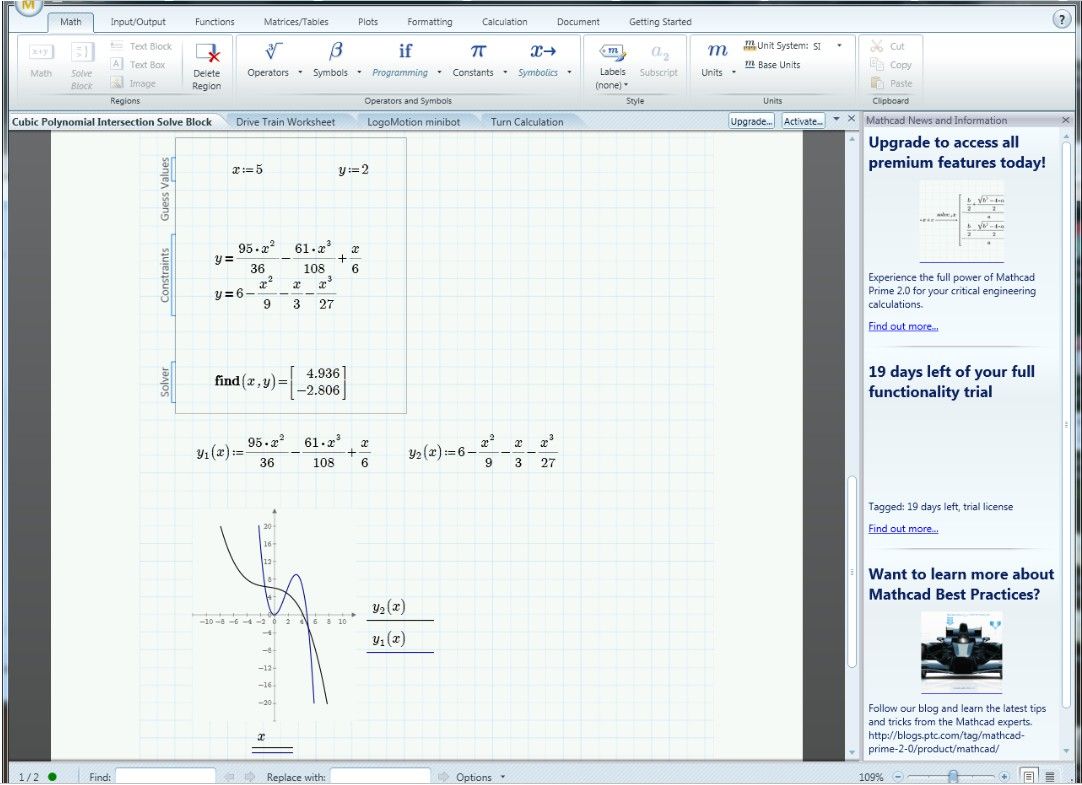Click first 'Find out more...' link
This screenshot has width=1082, height=785.
(x=903, y=326)
